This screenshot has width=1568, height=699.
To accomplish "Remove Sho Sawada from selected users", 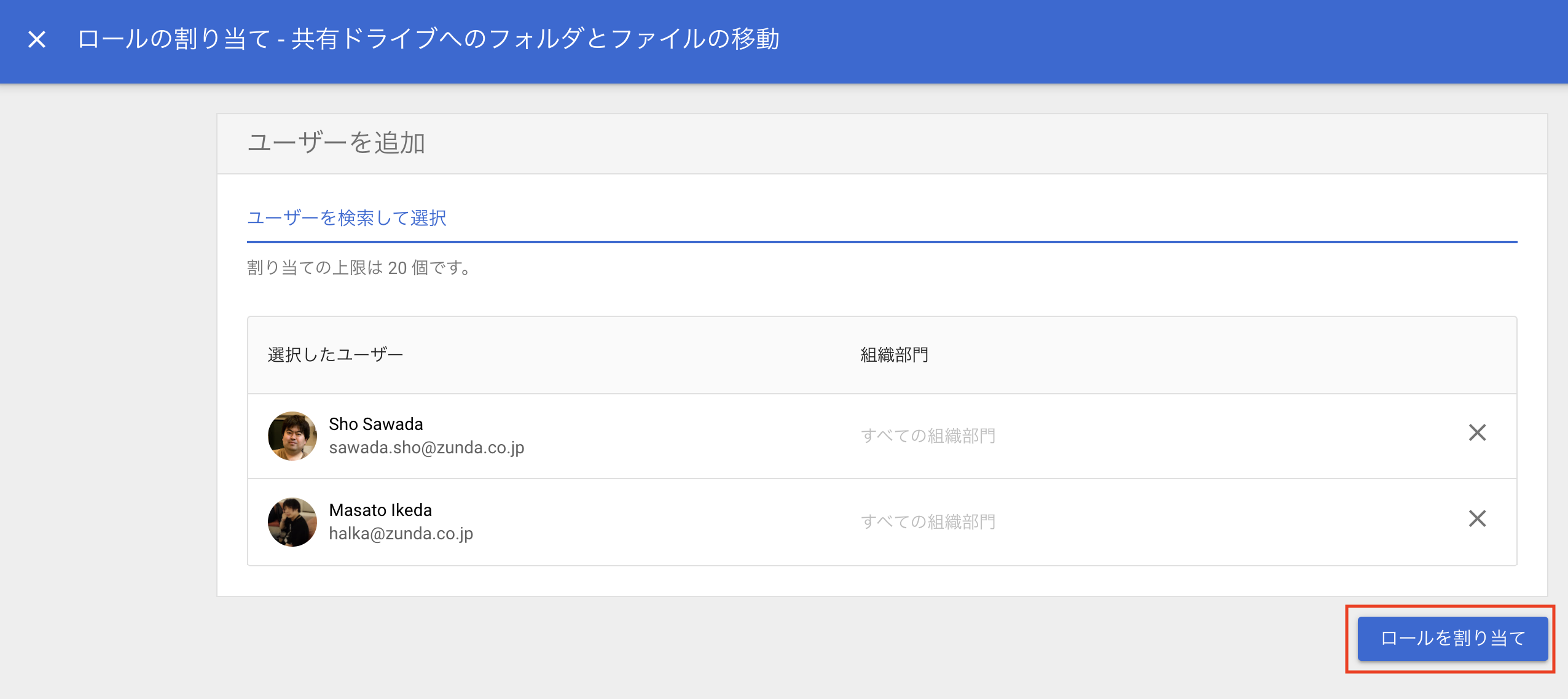I will pyautogui.click(x=1477, y=432).
